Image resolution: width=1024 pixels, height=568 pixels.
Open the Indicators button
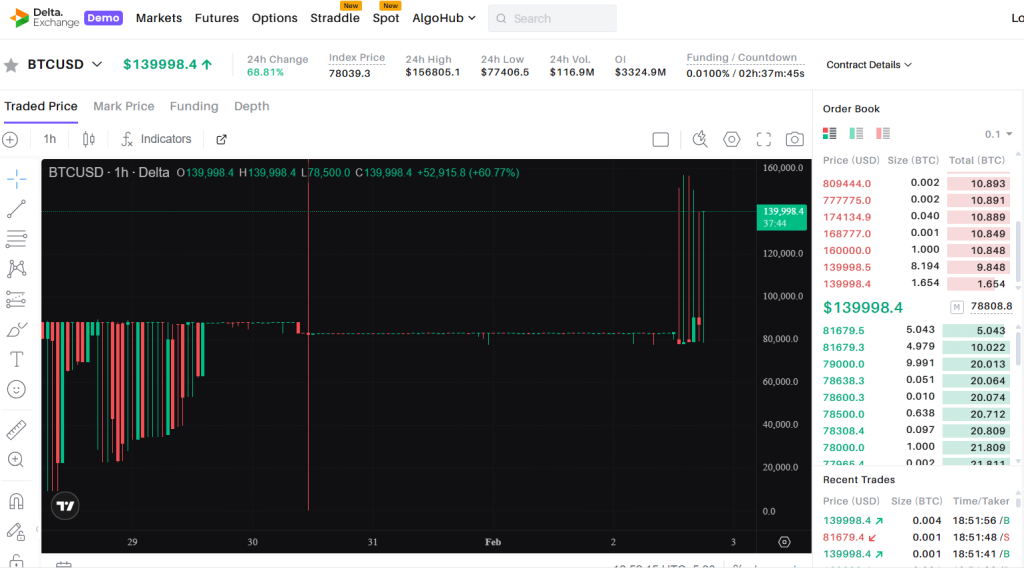pos(156,139)
